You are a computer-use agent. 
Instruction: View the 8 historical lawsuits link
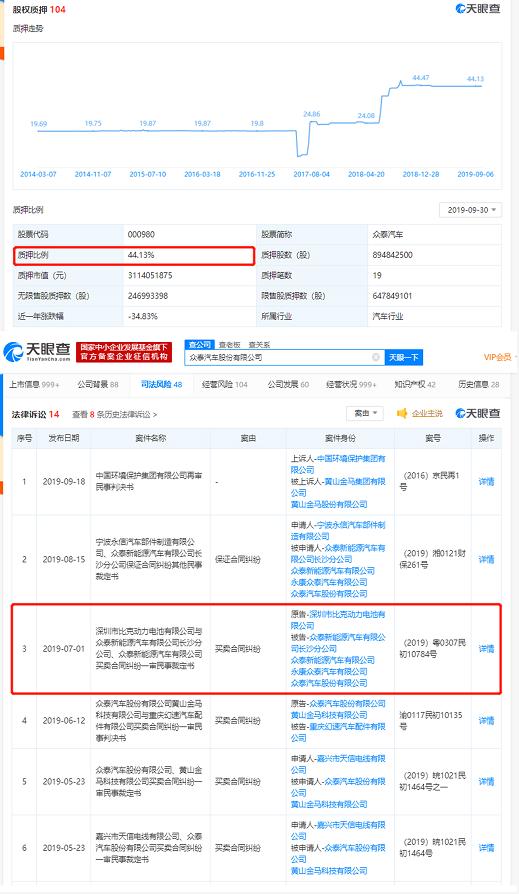114,415
